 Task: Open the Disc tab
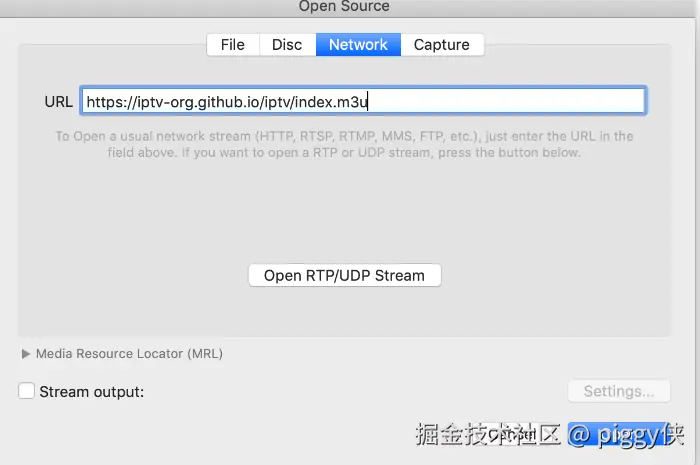click(x=287, y=45)
